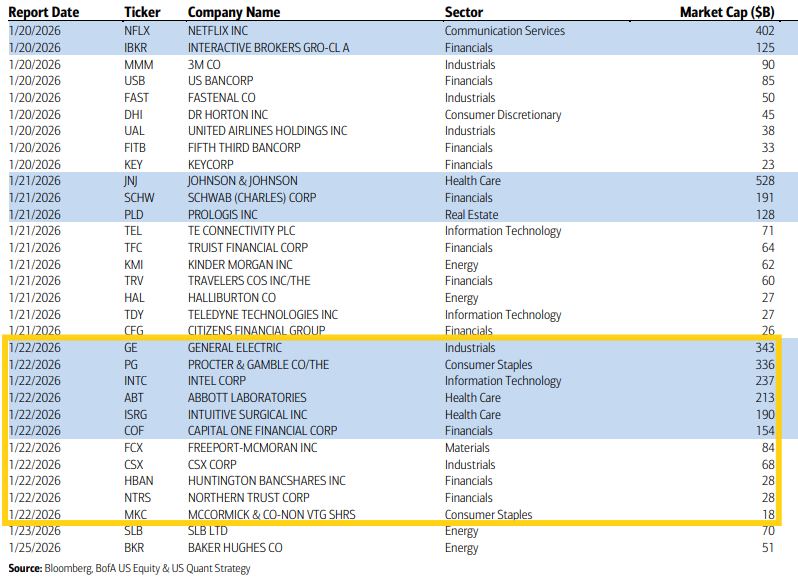Select the NFLX ticker cell
Image resolution: width=798 pixels, height=588 pixels.
click(x=137, y=31)
